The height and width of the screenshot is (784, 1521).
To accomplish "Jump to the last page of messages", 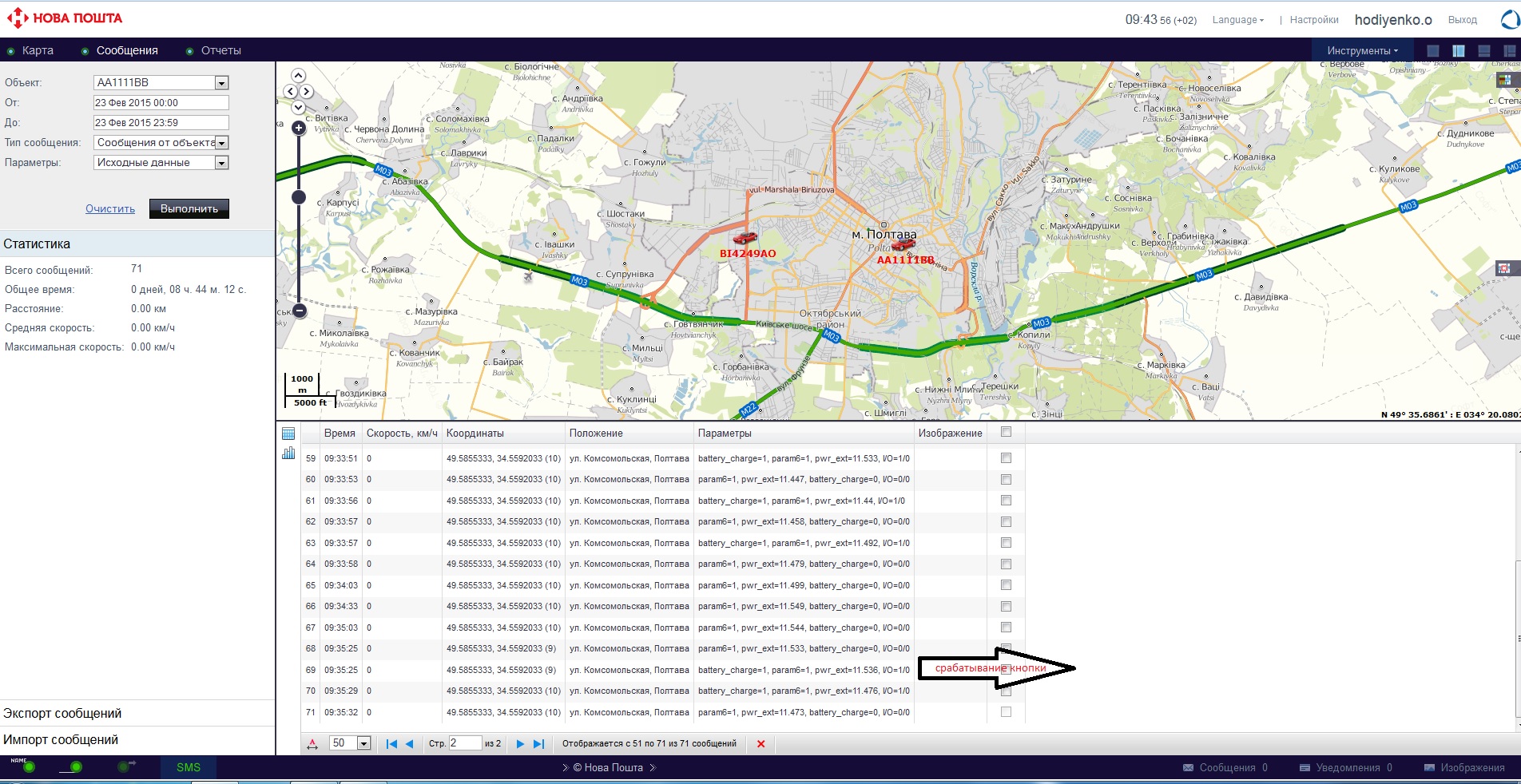I will pyautogui.click(x=538, y=744).
